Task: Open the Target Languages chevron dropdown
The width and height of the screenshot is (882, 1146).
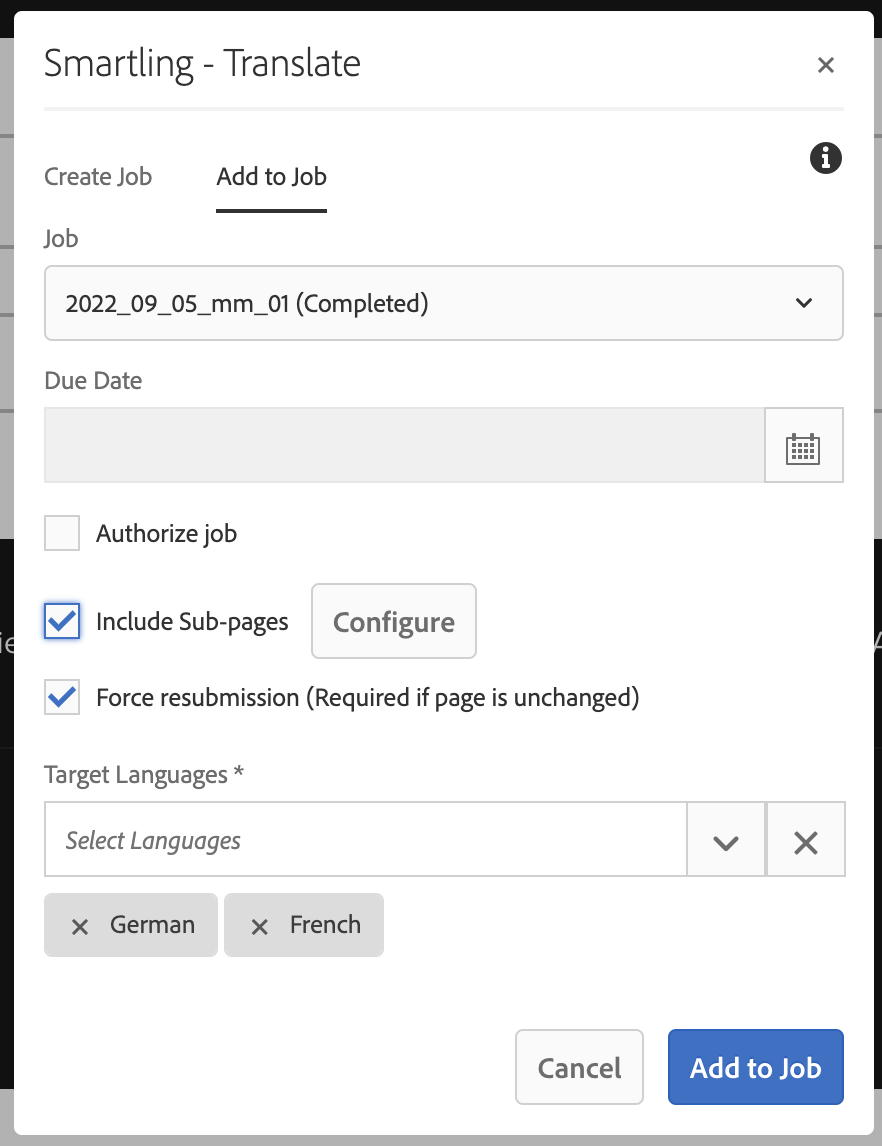Action: coord(726,841)
